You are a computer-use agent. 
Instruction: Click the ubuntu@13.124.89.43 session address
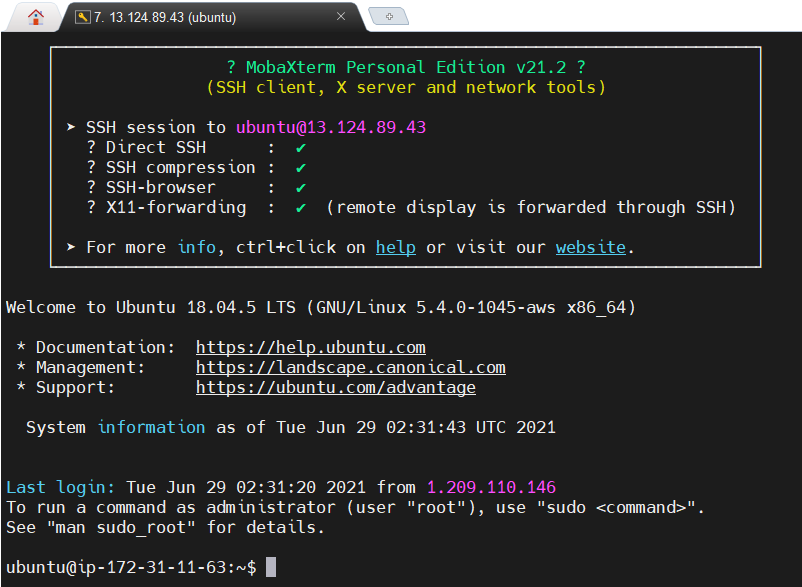[330, 127]
